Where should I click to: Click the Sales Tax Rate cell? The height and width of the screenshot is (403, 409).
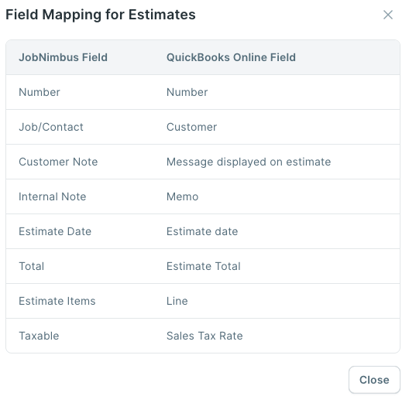pos(205,336)
